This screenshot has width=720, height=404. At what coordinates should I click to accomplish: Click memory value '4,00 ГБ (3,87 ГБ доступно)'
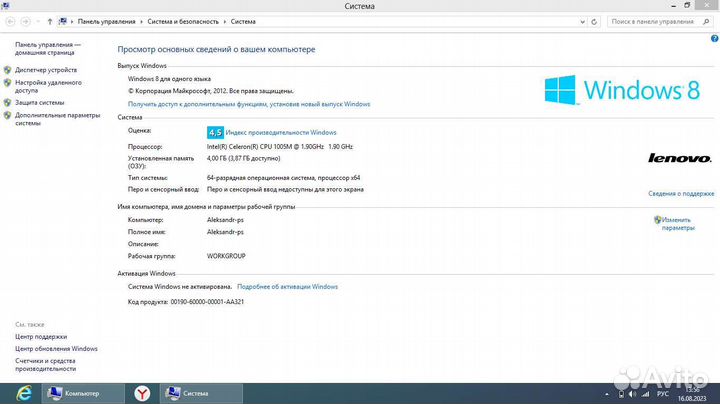click(243, 158)
